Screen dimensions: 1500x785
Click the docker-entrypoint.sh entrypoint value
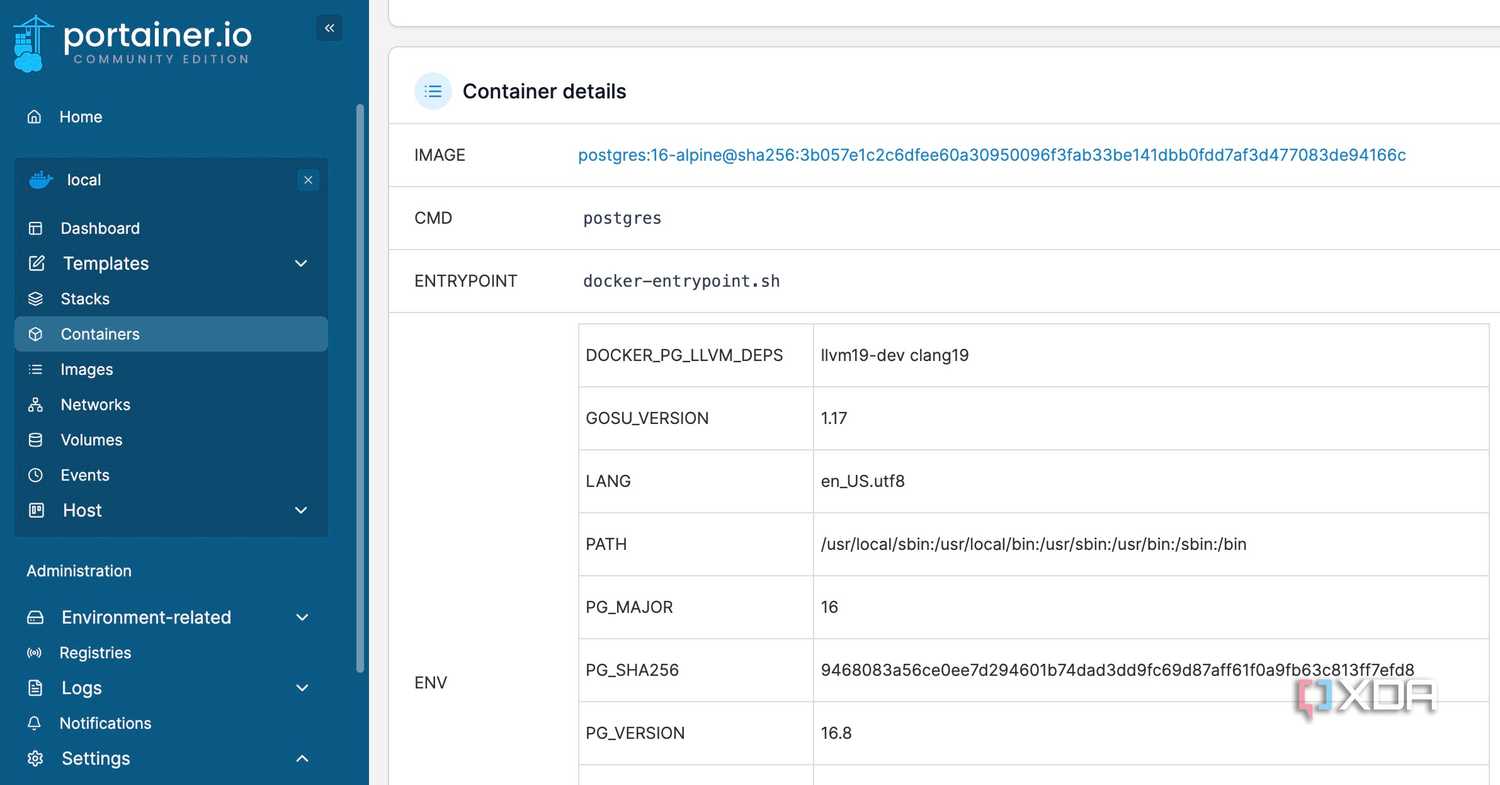click(x=681, y=281)
